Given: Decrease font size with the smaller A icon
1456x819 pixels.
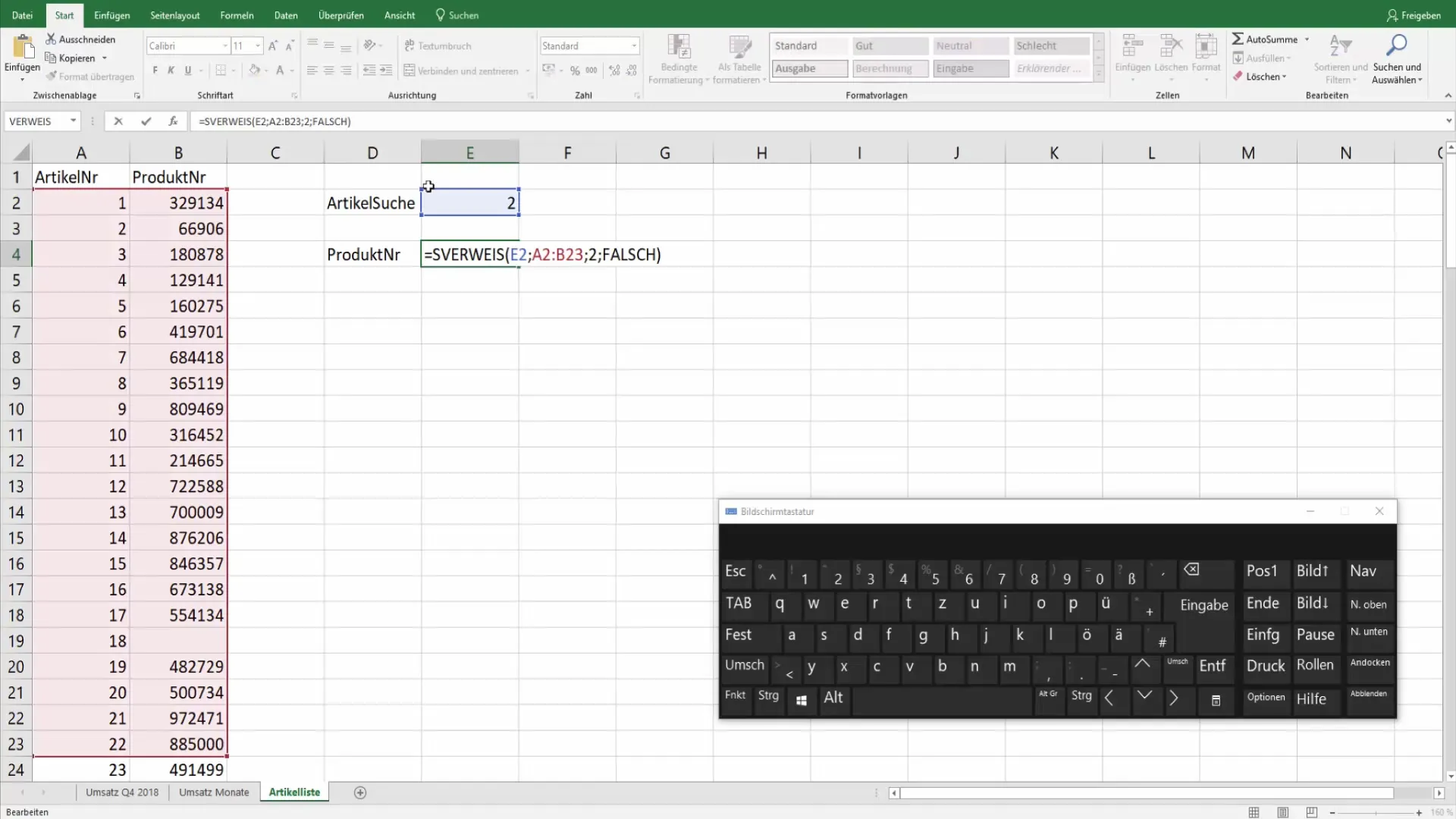Looking at the screenshot, I should click(x=290, y=46).
